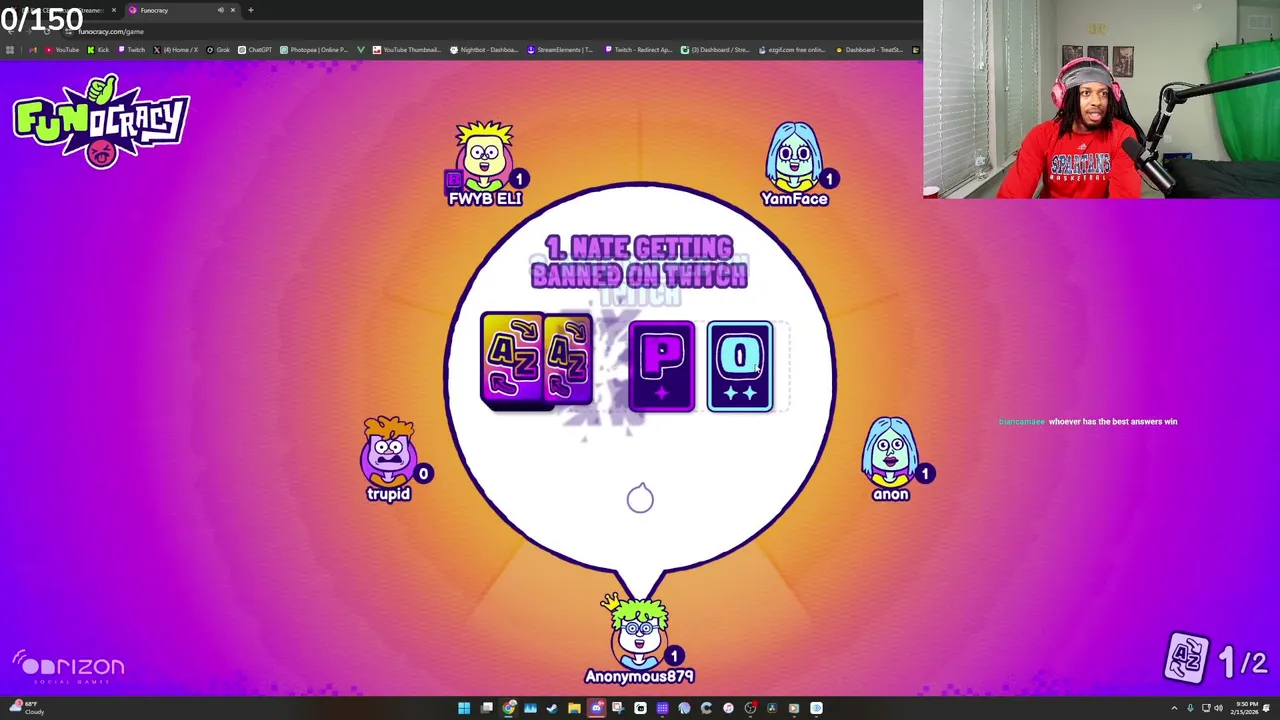The height and width of the screenshot is (720, 1280).
Task: Click the Orizon Social Games logo
Action: (70, 668)
